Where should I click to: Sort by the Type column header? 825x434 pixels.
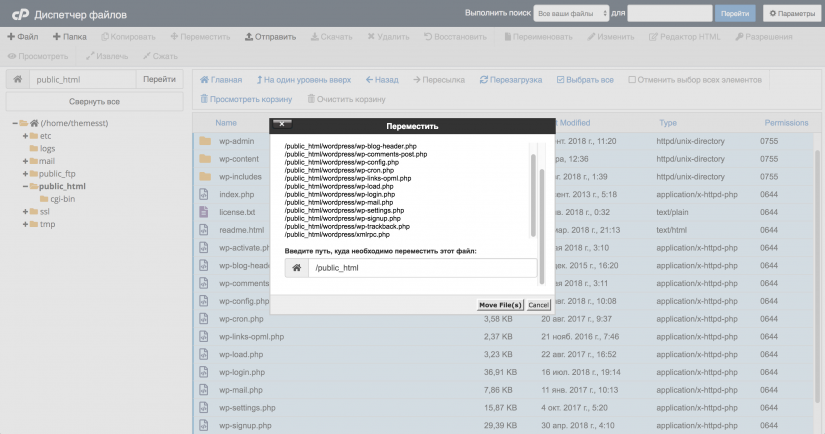pyautogui.click(x=668, y=123)
